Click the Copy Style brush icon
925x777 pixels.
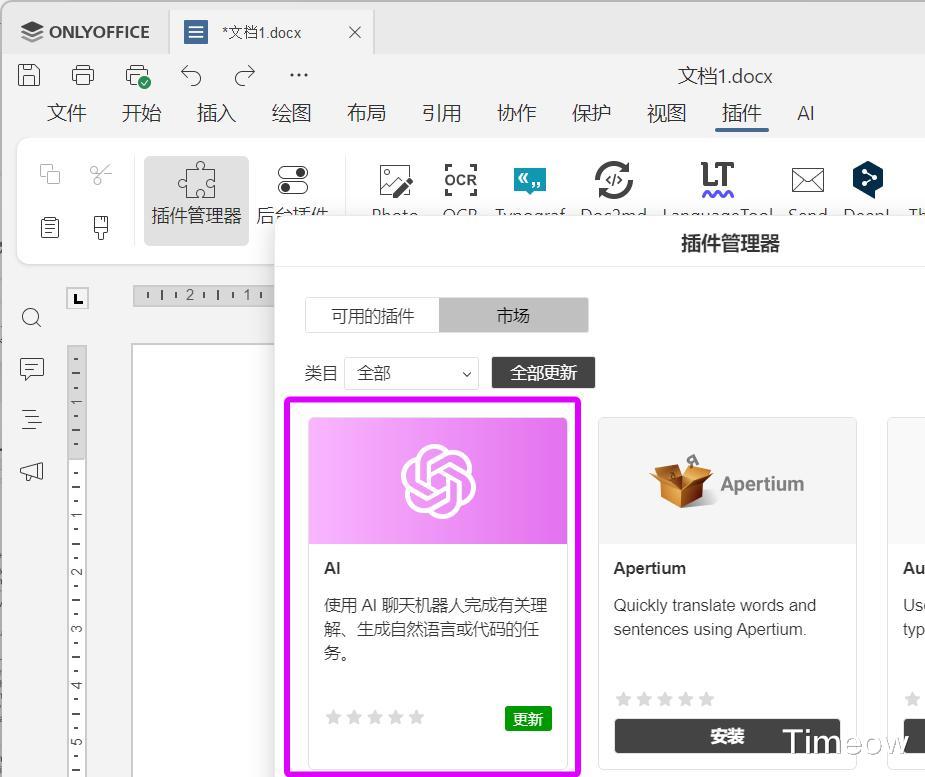pos(101,227)
